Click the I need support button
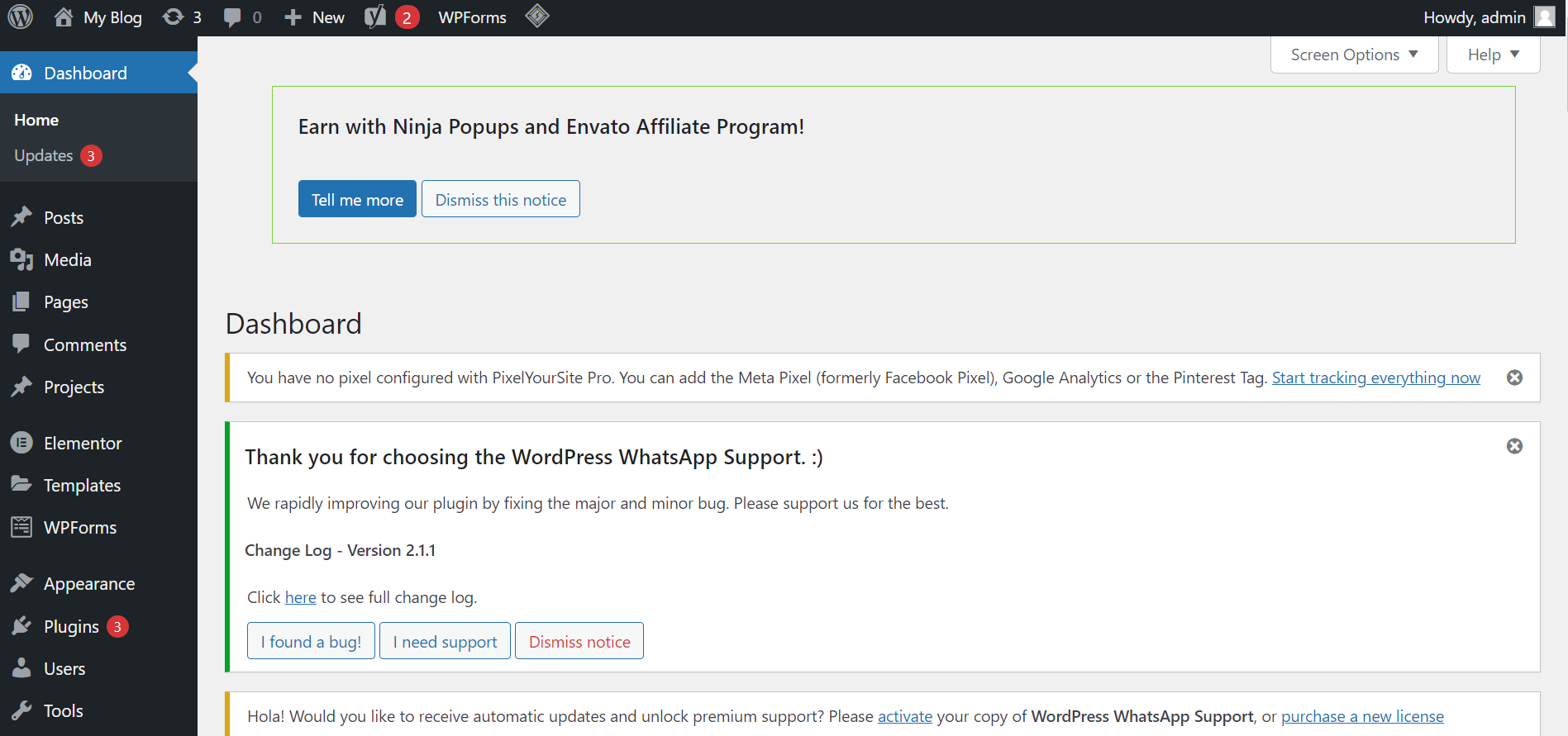The image size is (1568, 736). [445, 641]
